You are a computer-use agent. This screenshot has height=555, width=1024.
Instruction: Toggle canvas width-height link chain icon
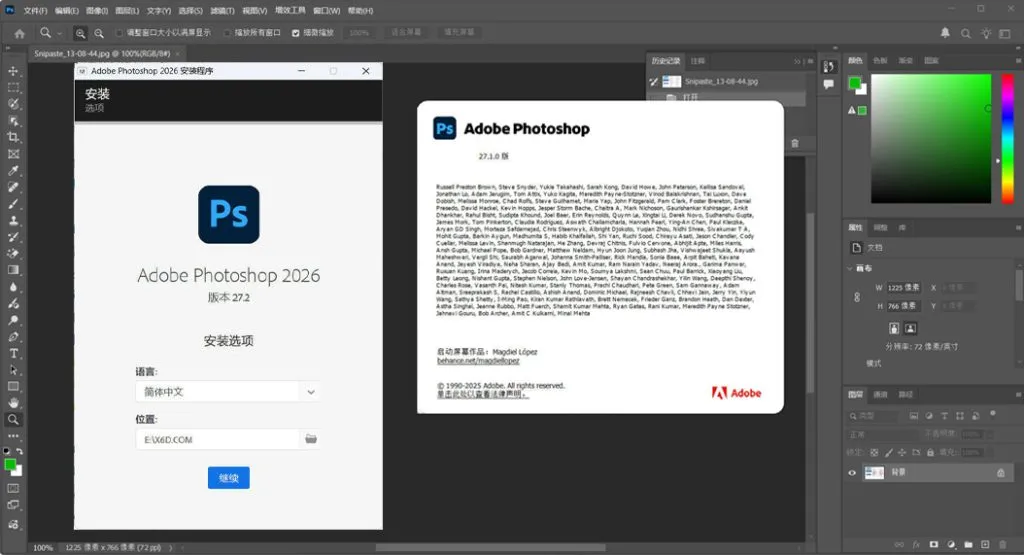pos(857,297)
